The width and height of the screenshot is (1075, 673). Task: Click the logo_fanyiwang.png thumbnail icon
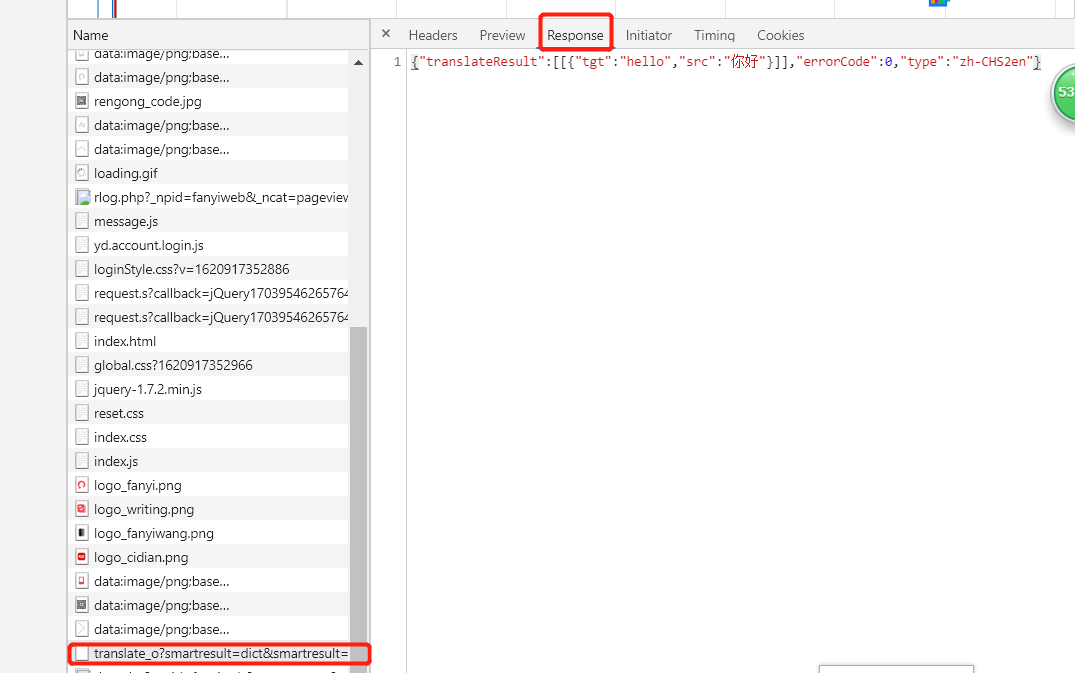pos(82,533)
